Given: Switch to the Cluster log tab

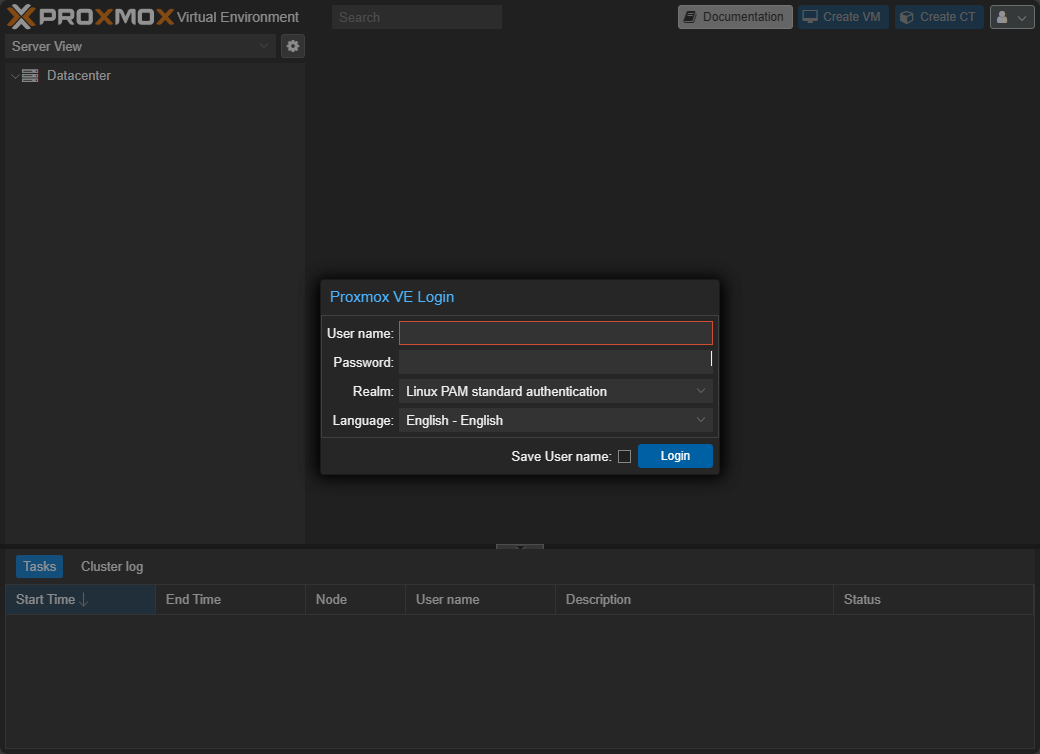Looking at the screenshot, I should click(112, 566).
